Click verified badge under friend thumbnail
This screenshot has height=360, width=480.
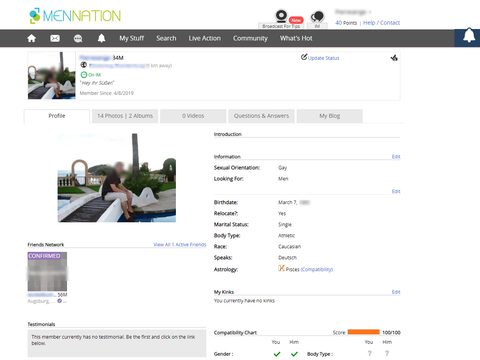pos(59,301)
